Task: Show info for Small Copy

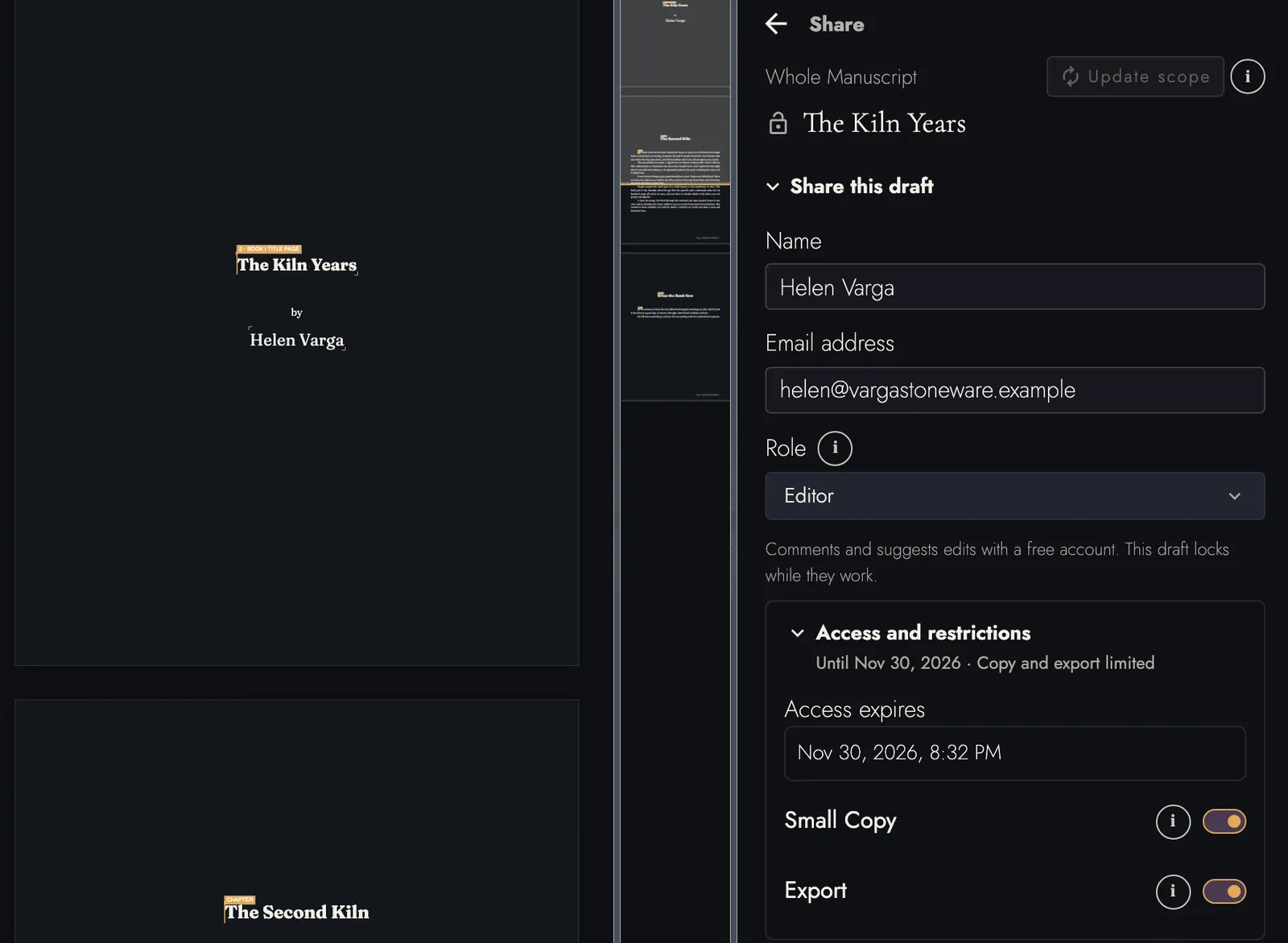Action: click(1173, 821)
